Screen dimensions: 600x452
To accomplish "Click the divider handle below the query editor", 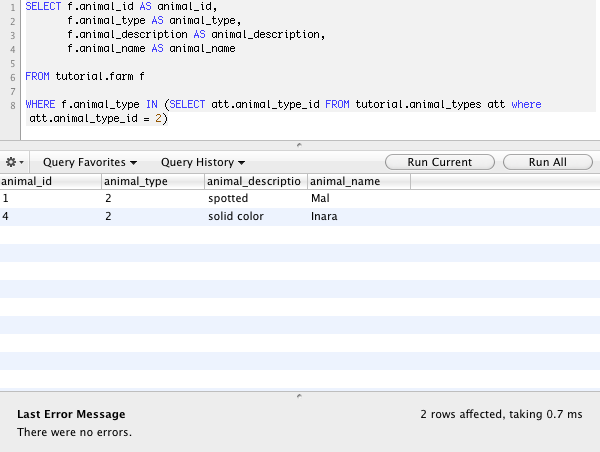I will click(299, 145).
